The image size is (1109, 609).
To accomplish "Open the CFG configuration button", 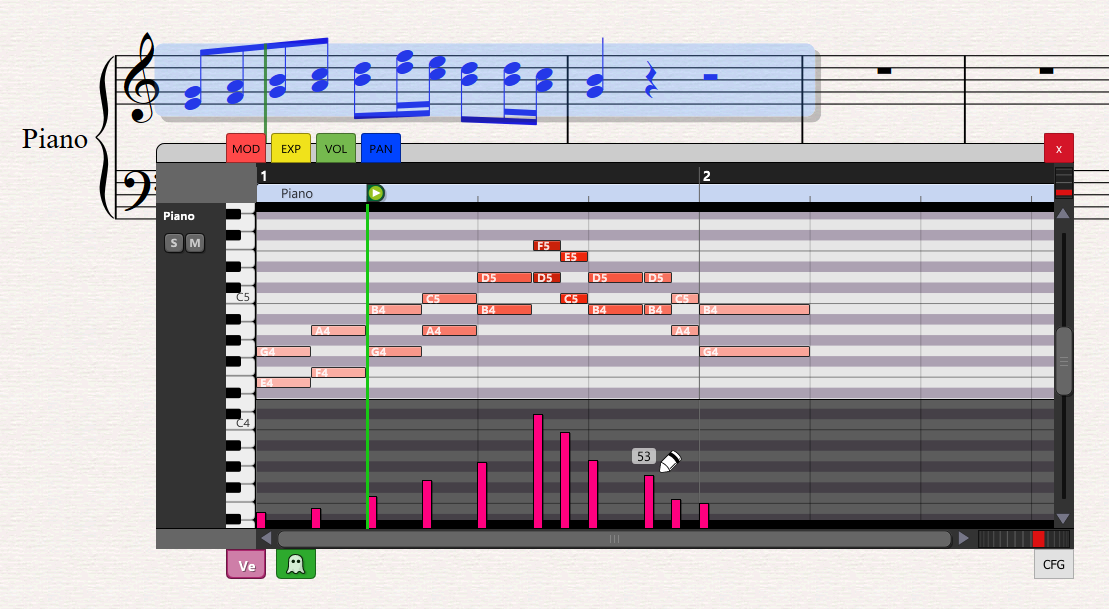I will point(1053,565).
